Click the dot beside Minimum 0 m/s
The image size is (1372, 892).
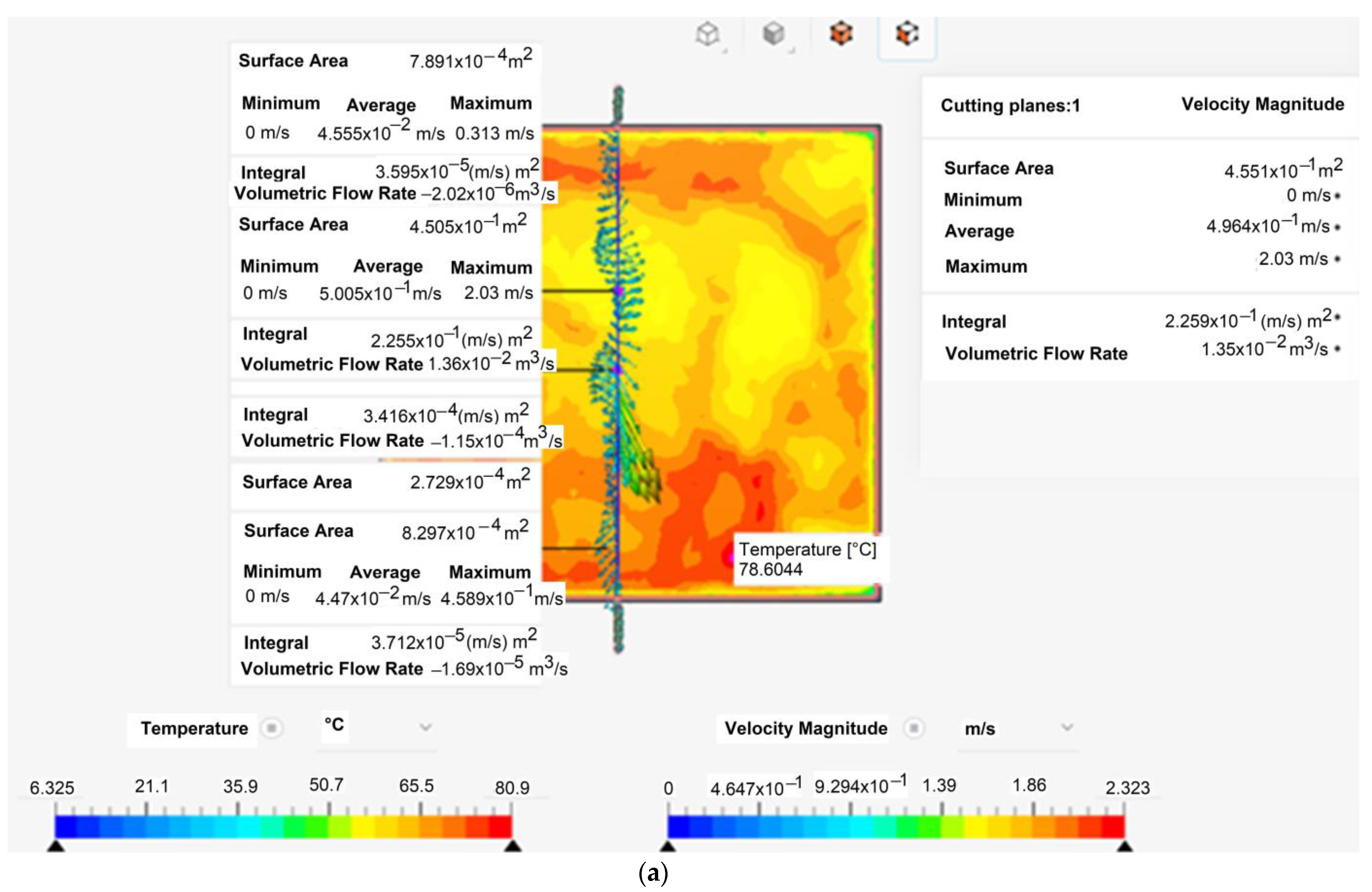1337,196
